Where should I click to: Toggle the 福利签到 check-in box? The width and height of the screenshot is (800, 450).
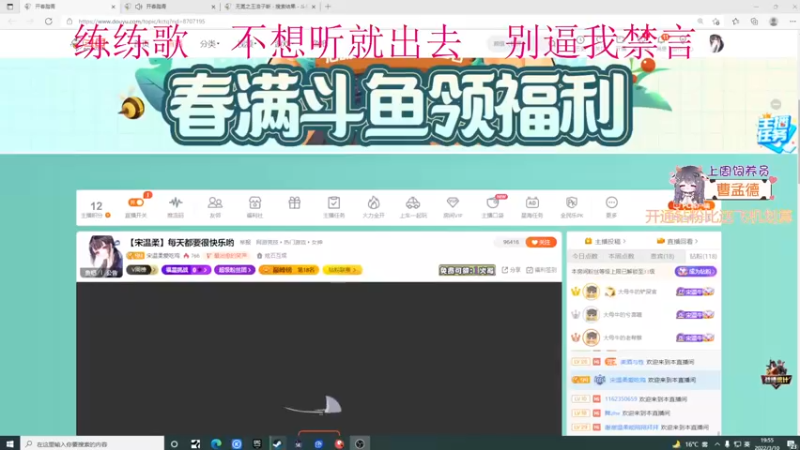(541, 270)
